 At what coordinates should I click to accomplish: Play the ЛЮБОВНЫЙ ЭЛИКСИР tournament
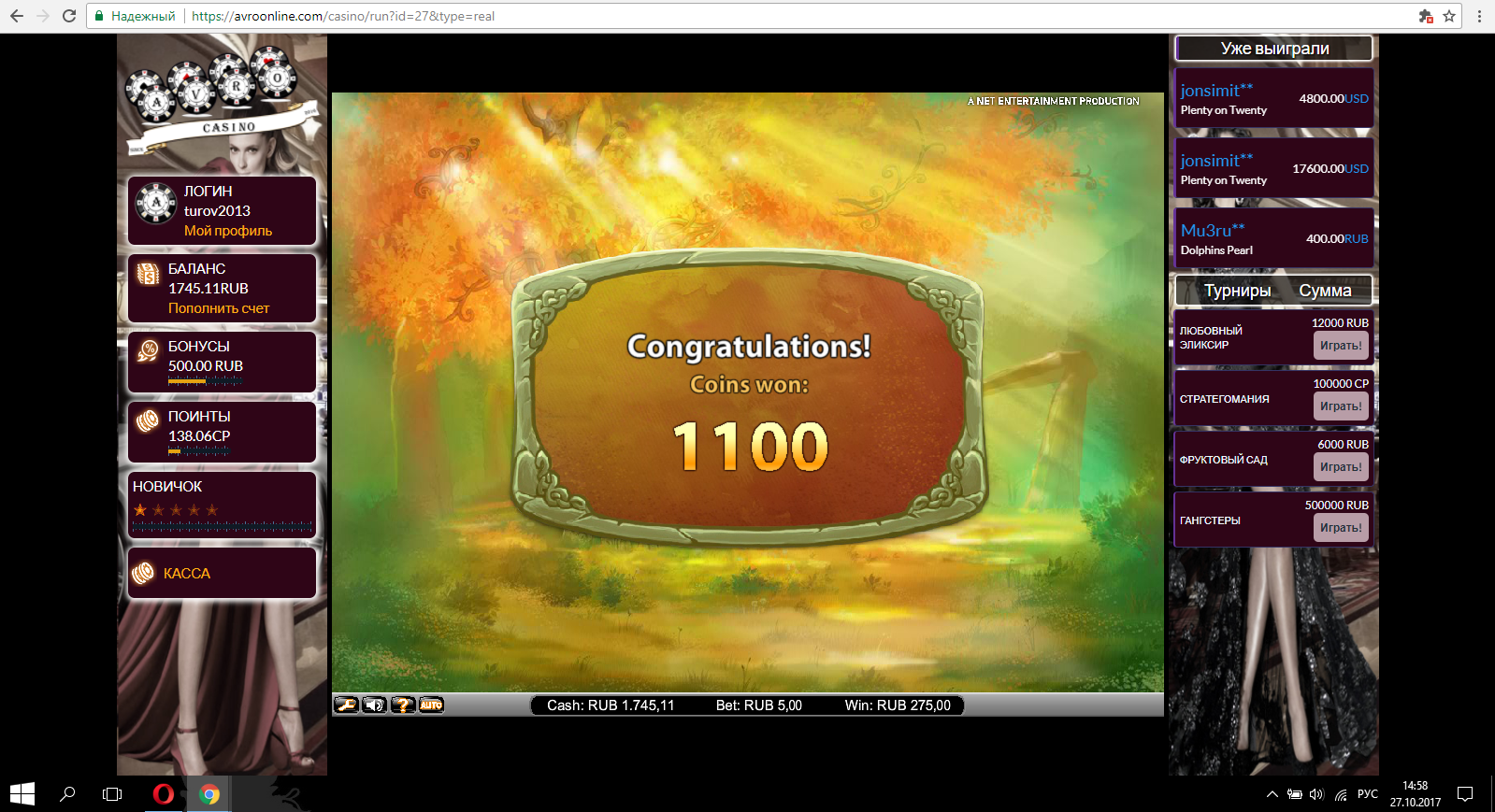point(1341,346)
